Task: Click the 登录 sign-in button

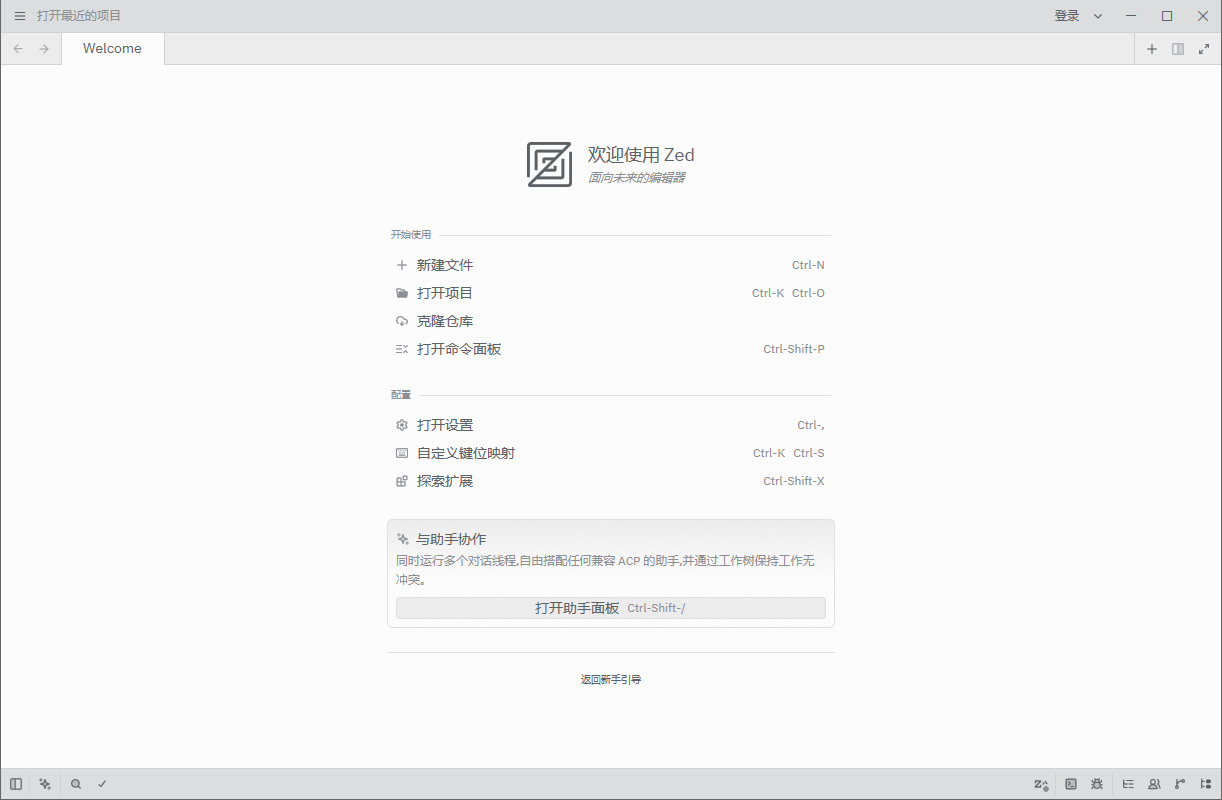Action: click(x=1067, y=16)
